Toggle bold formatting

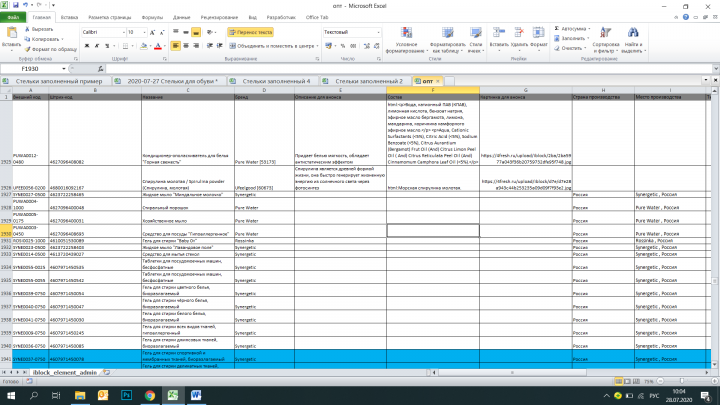tap(87, 46)
